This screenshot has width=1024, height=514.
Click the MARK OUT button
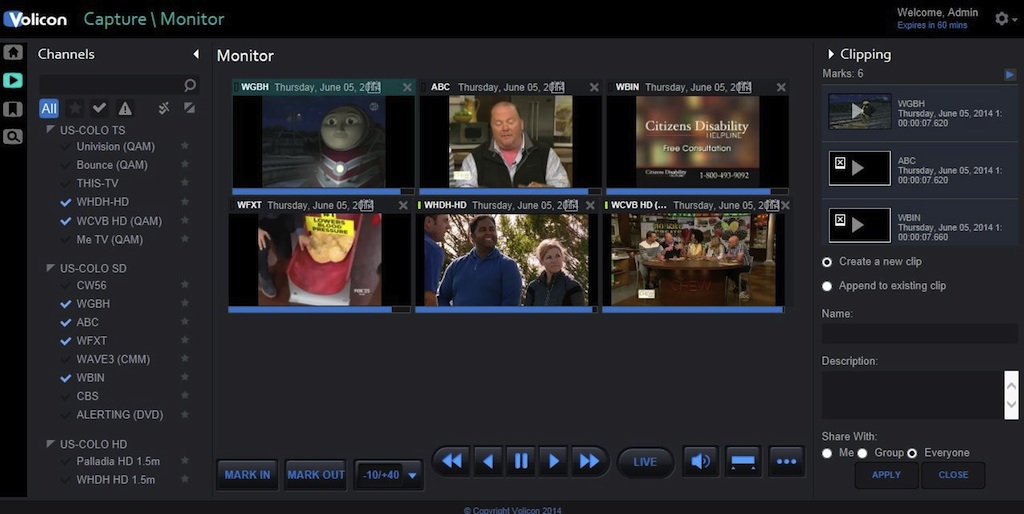tap(316, 475)
